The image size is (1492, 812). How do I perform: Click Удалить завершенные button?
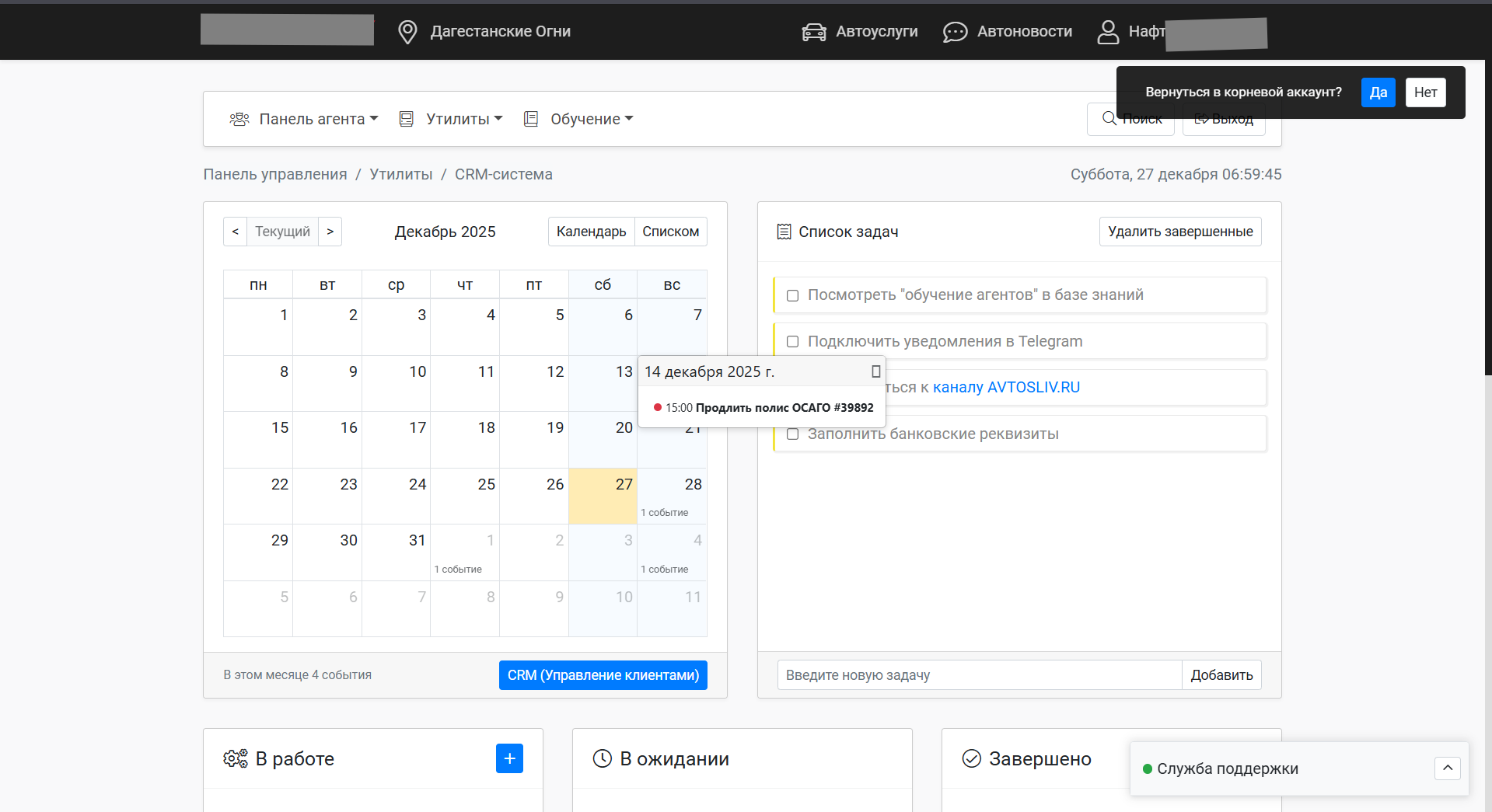tap(1180, 232)
